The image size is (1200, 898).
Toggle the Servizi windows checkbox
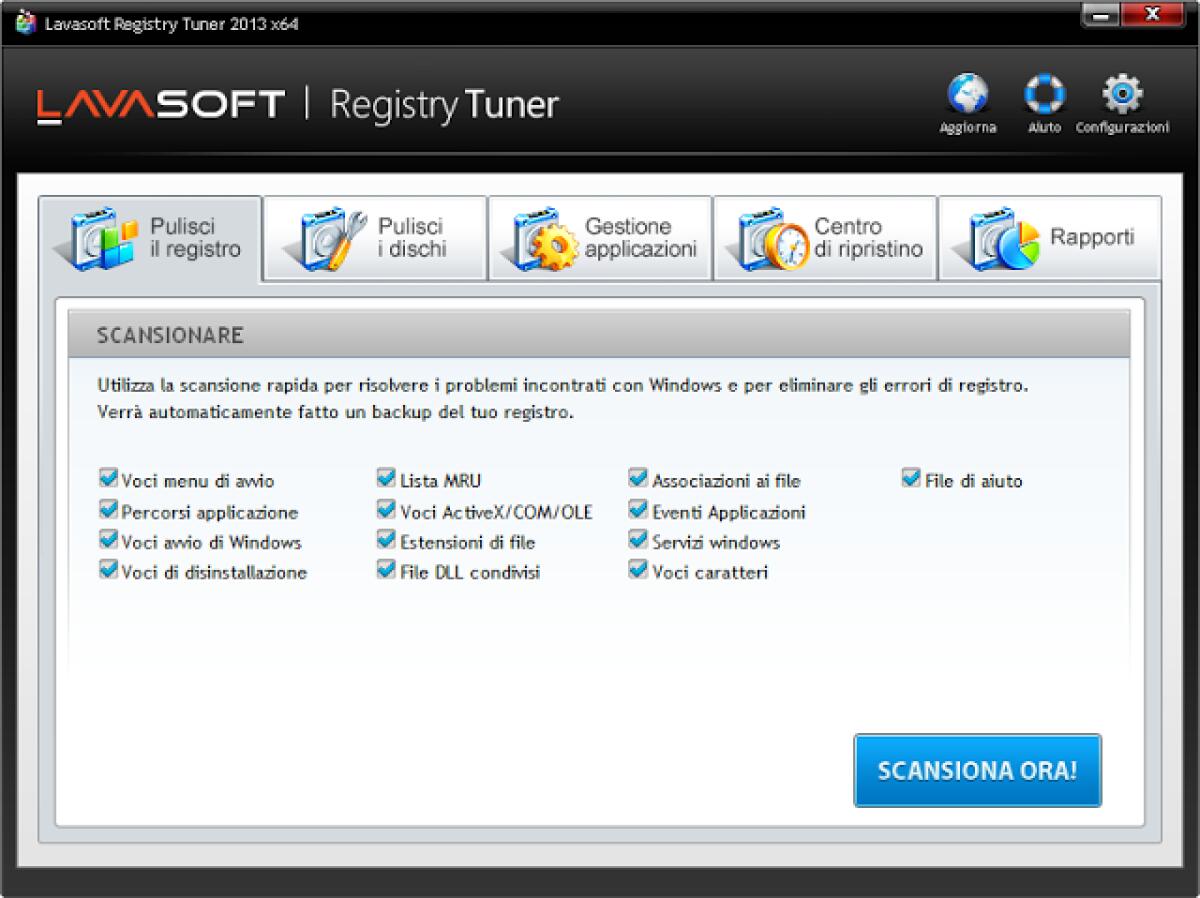click(x=638, y=539)
